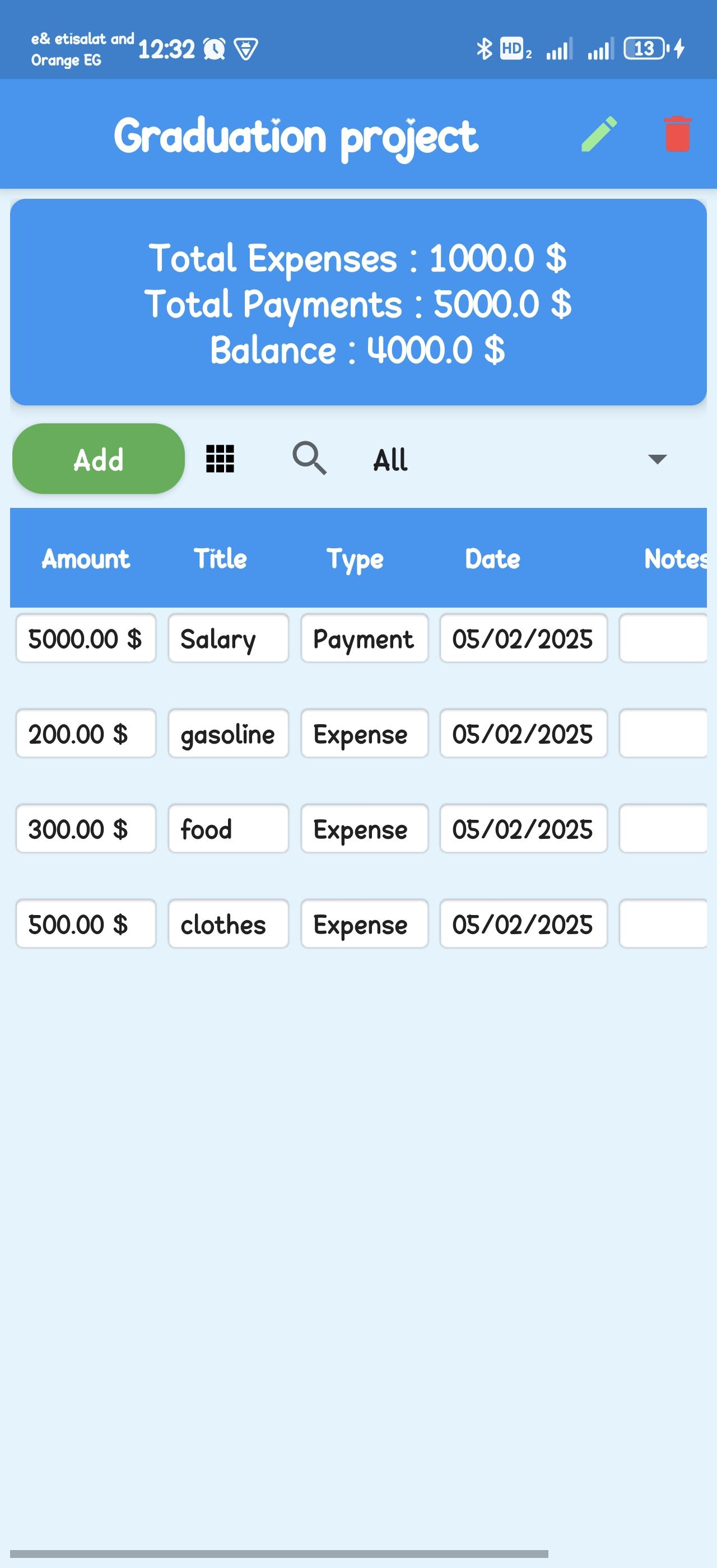Tap the Bluetooth status icon
The image size is (717, 1568).
[484, 49]
